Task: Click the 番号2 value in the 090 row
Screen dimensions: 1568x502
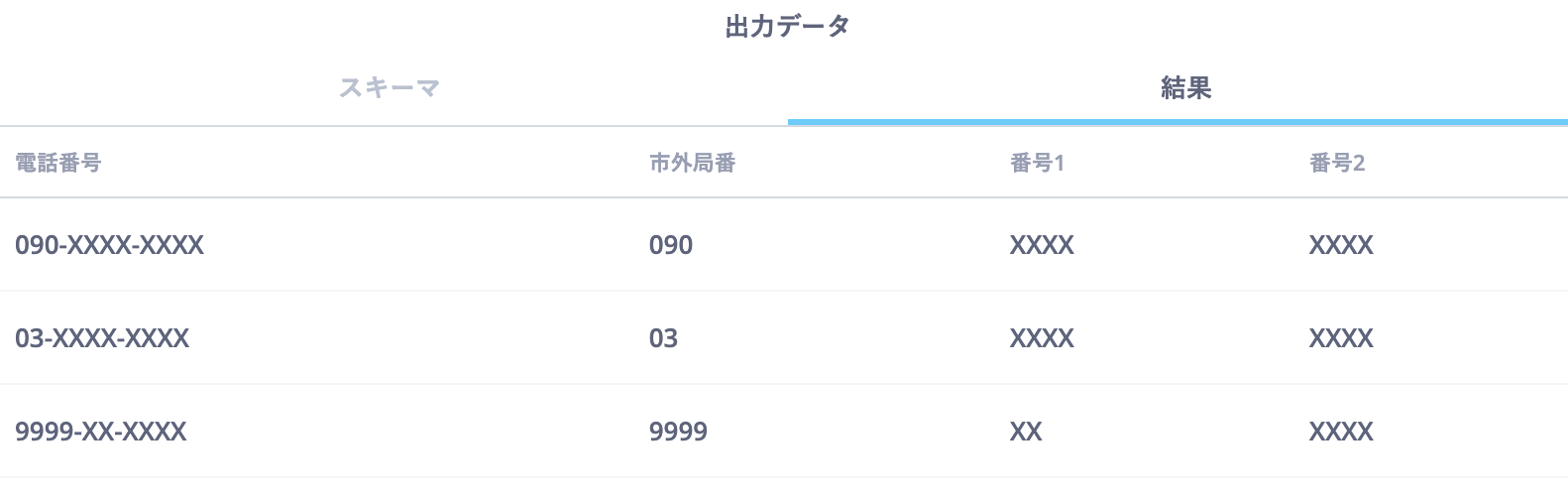Action: pyautogui.click(x=1341, y=245)
